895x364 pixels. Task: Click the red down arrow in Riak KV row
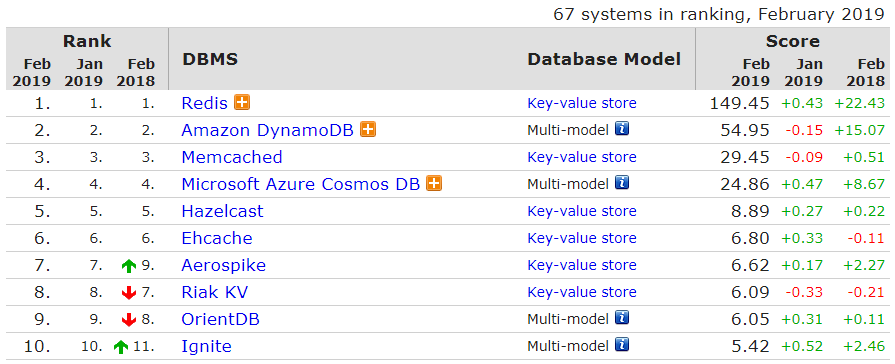[x=128, y=293]
